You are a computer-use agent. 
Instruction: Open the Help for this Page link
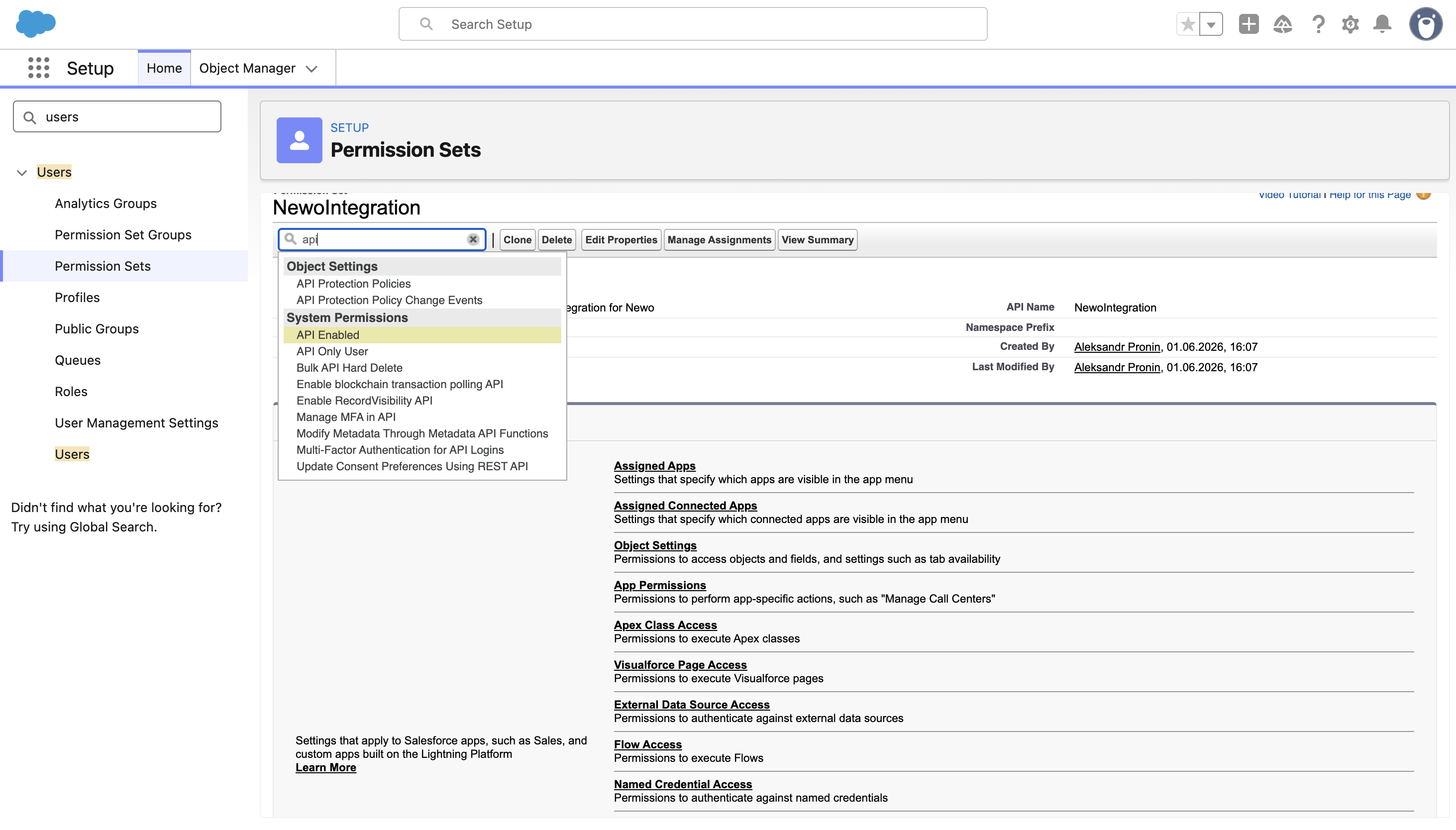click(1370, 196)
